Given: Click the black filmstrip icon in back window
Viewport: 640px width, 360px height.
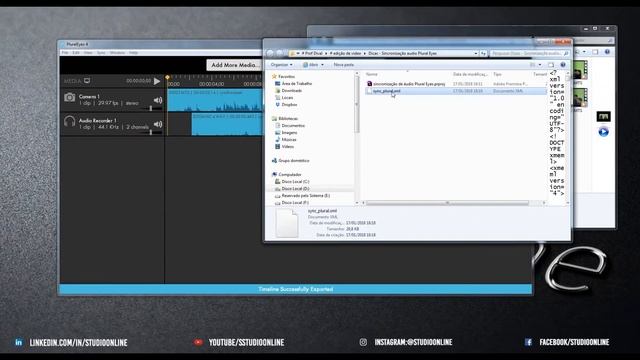Looking at the screenshot, I should tap(603, 116).
